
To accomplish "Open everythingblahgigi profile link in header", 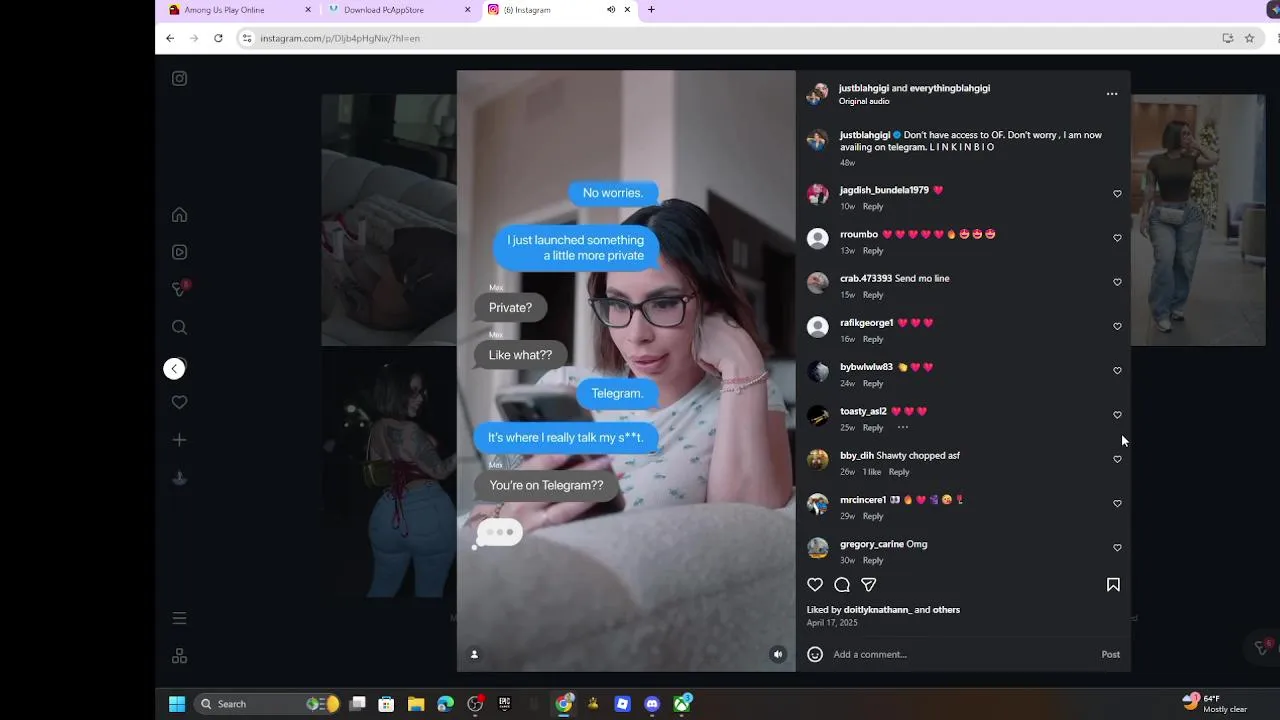I will point(949,88).
